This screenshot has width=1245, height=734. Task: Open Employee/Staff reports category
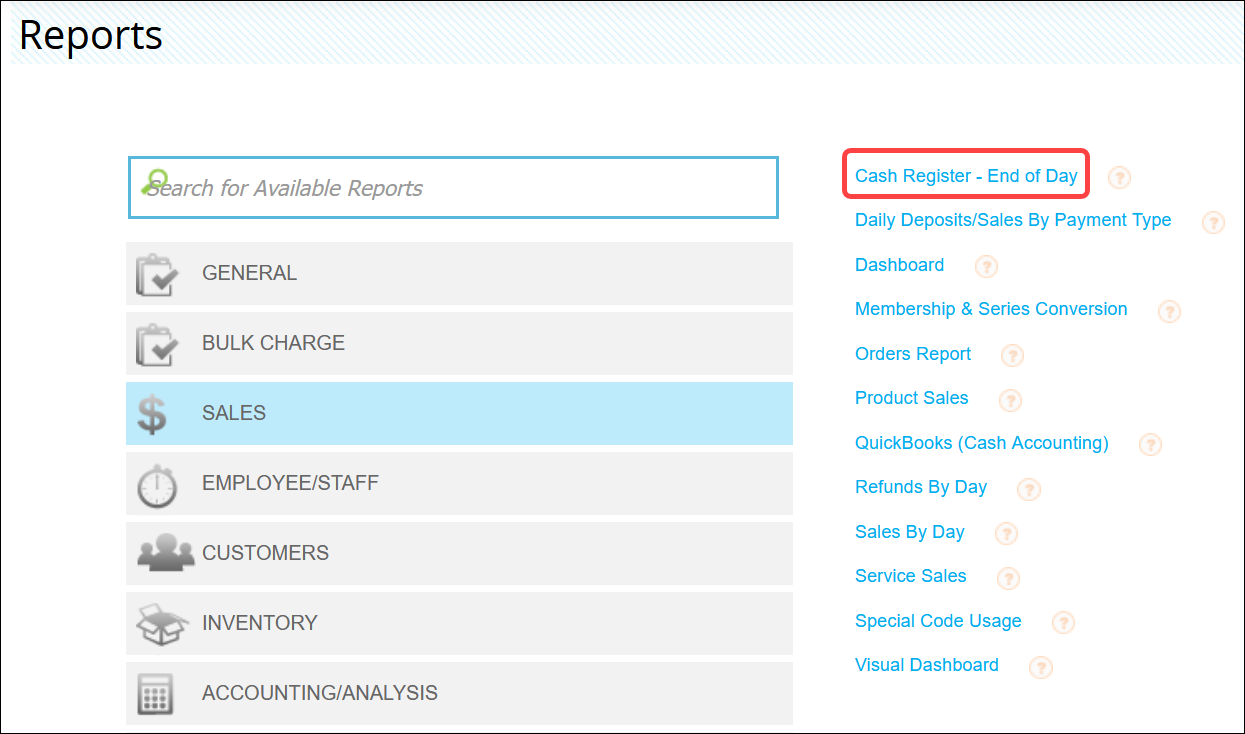(x=459, y=483)
